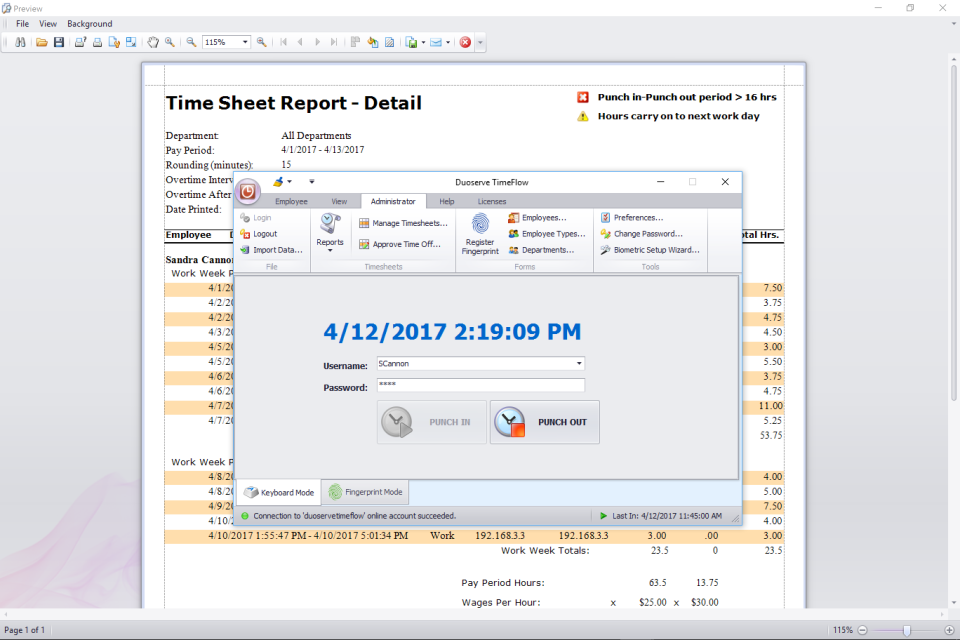Click the Scale page icon in toolbar
The image size is (960, 640).
131,42
